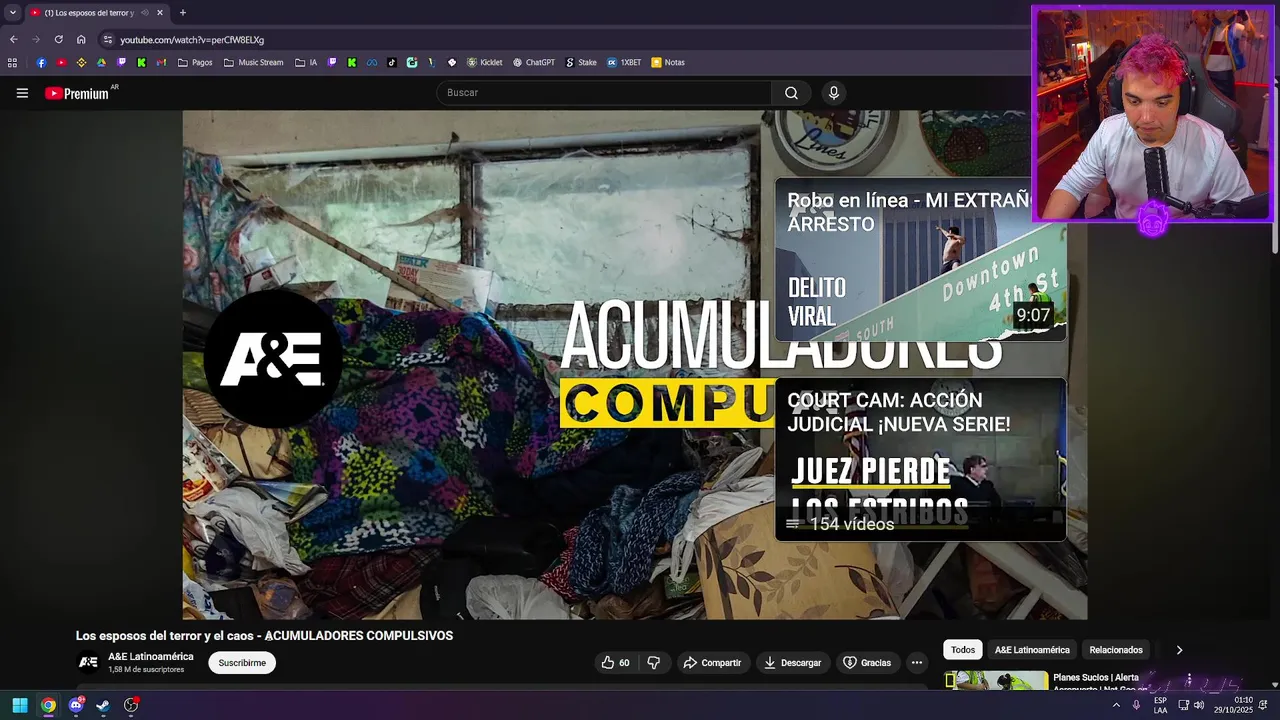The width and height of the screenshot is (1280, 720).
Task: Click the Gracias button
Action: [x=867, y=662]
